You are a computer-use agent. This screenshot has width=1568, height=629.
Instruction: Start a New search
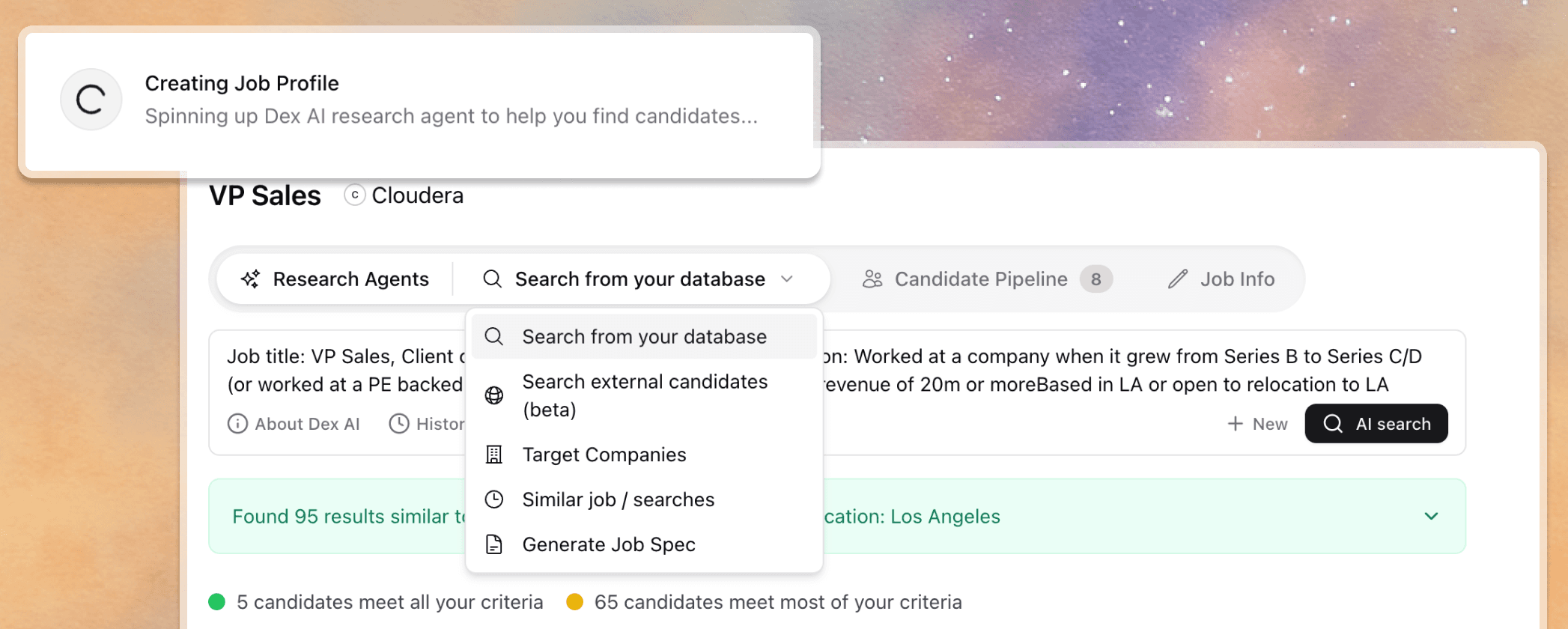[x=1258, y=424]
